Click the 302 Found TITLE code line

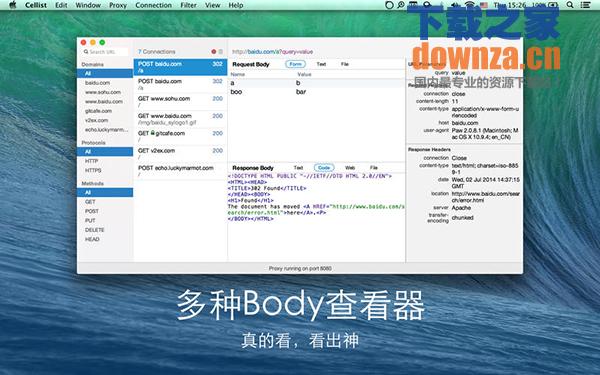tap(267, 188)
